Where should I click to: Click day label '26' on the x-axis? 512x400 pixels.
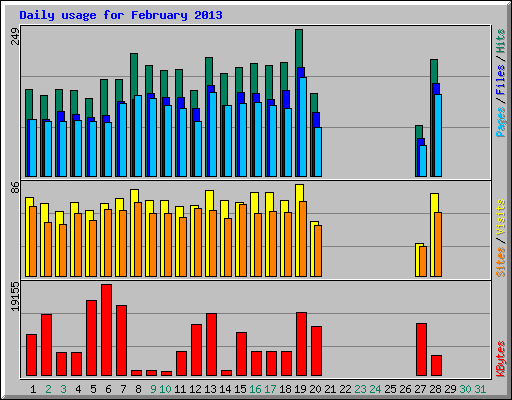(405, 389)
